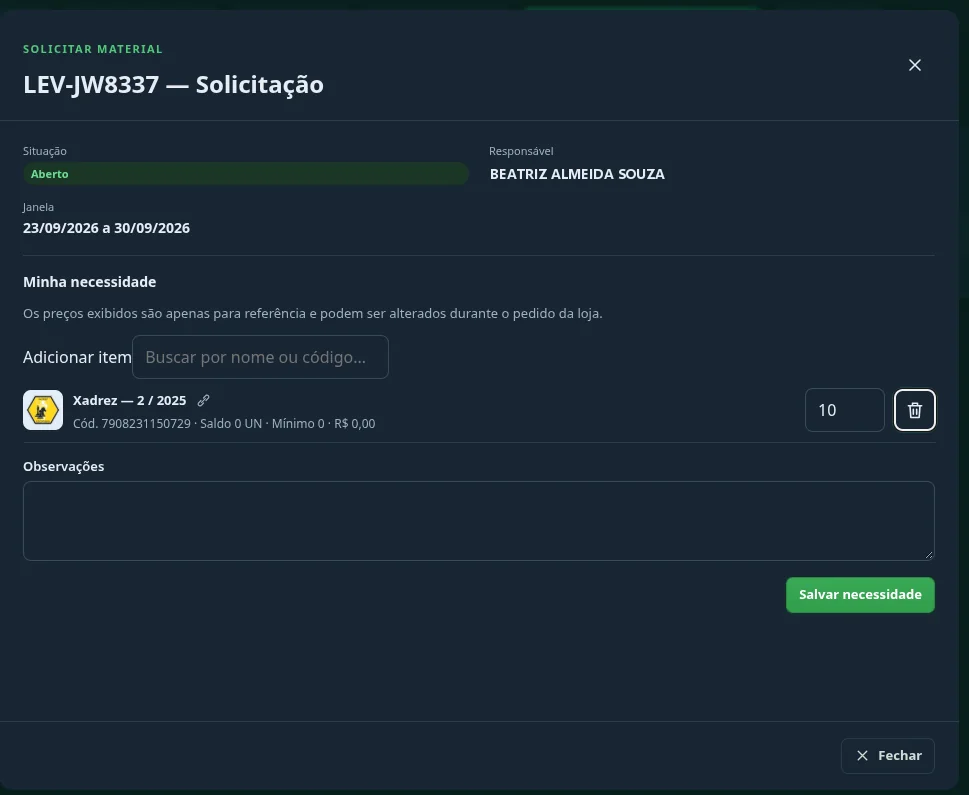Close the dialog with the top X icon
Screen dimensions: 969x795
915,65
